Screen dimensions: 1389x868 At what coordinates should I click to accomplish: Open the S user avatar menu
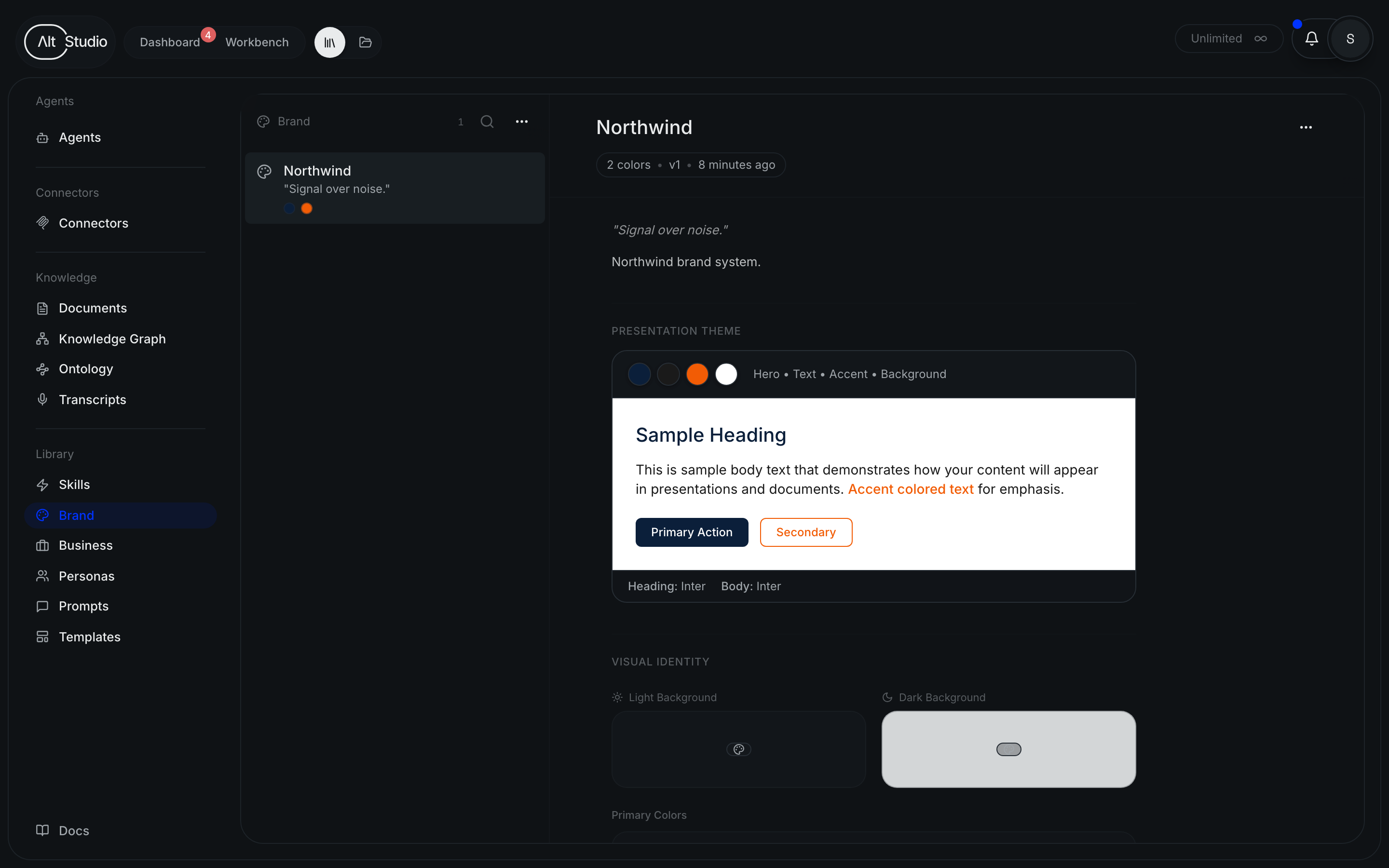1350,39
